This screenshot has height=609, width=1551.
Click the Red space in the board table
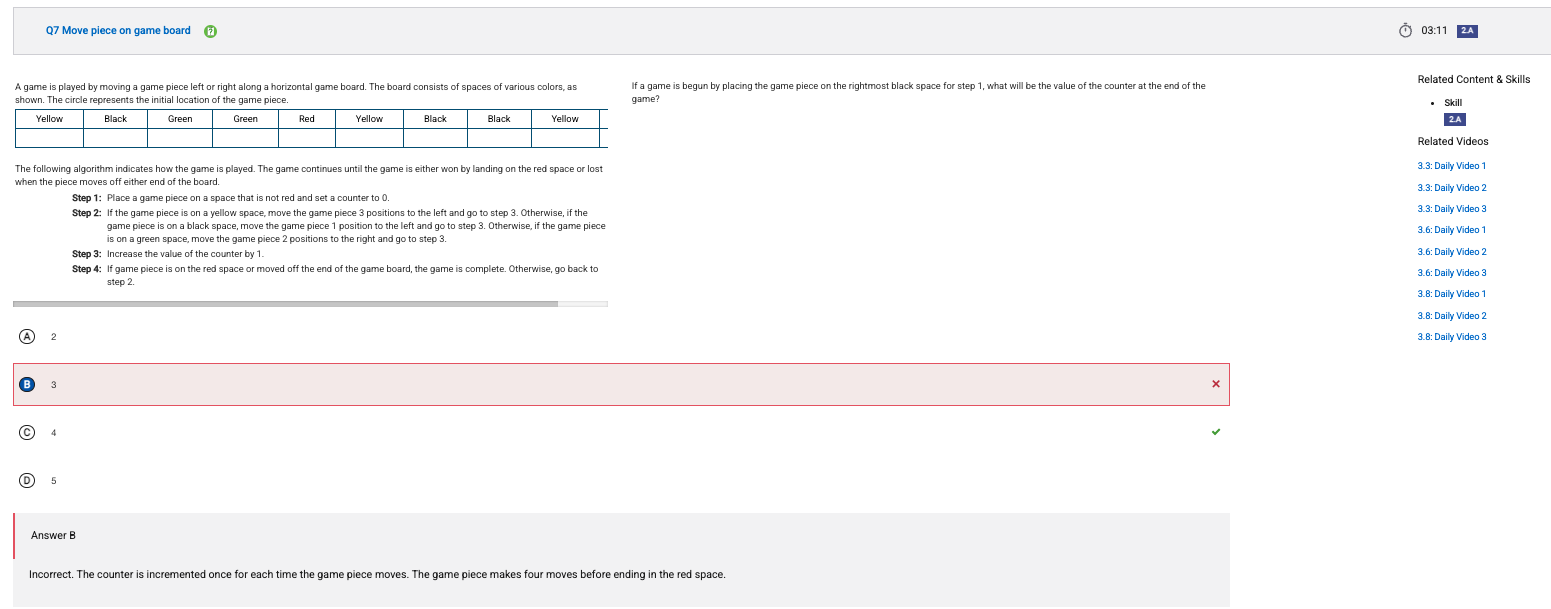tap(307, 119)
